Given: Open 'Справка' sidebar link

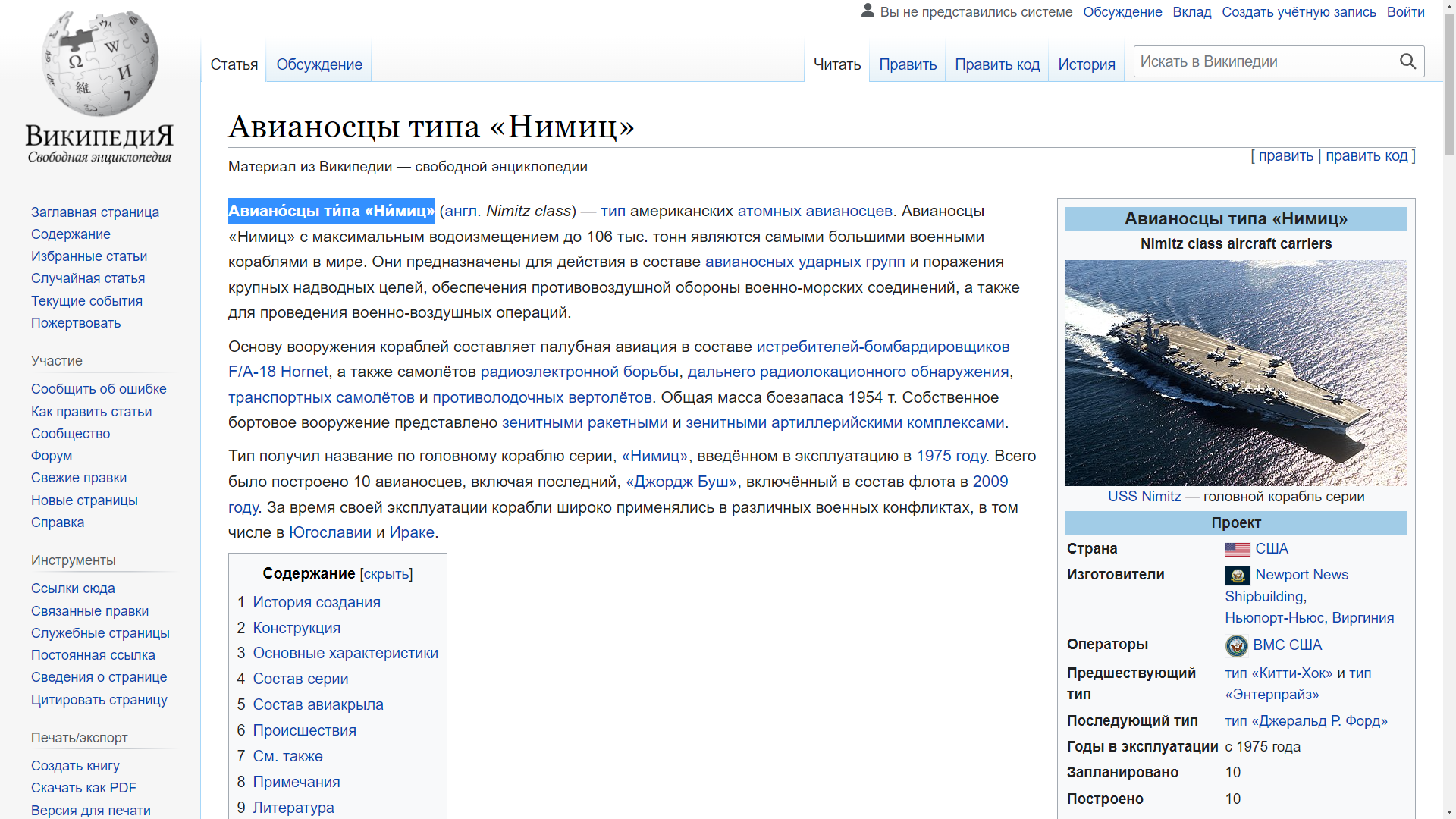Looking at the screenshot, I should [58, 522].
